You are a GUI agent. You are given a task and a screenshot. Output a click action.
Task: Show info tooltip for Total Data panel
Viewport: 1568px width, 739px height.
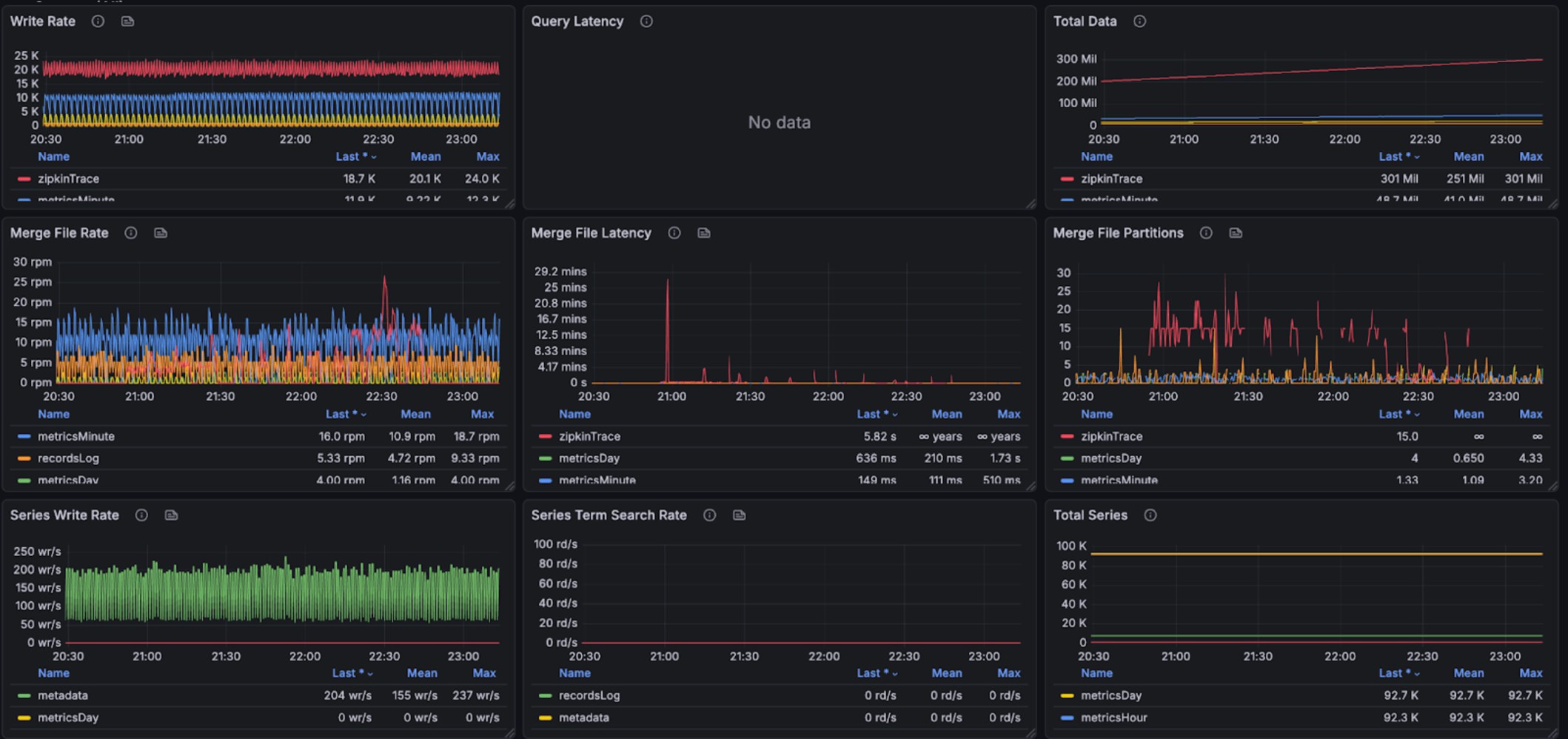(x=1139, y=21)
